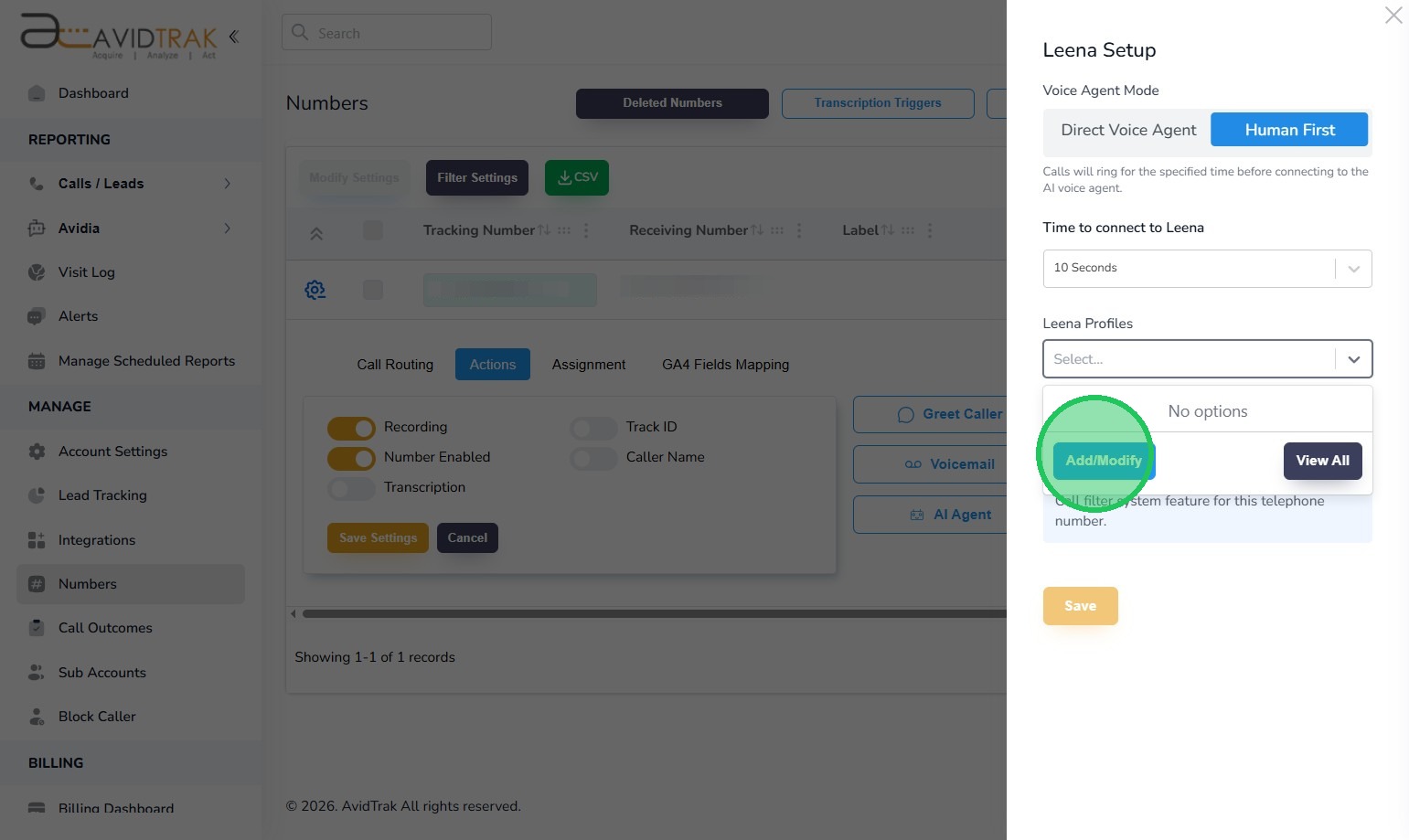
Task: Click the Block Caller person icon
Action: (x=37, y=717)
